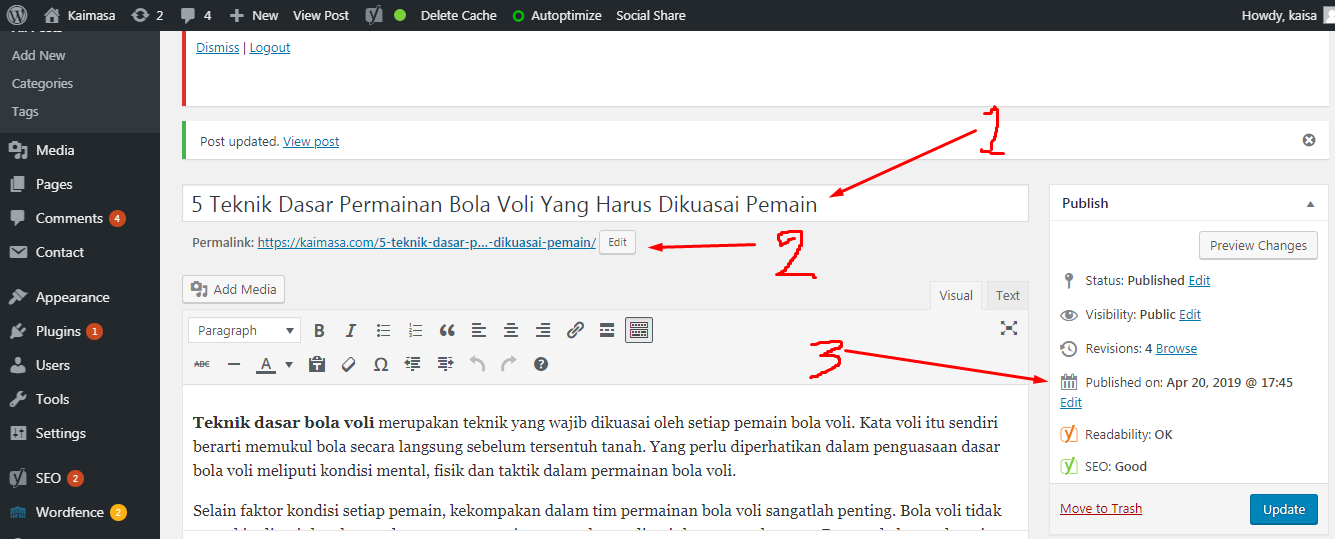Collapse the Publish panel
The height and width of the screenshot is (539, 1335).
[x=1310, y=203]
